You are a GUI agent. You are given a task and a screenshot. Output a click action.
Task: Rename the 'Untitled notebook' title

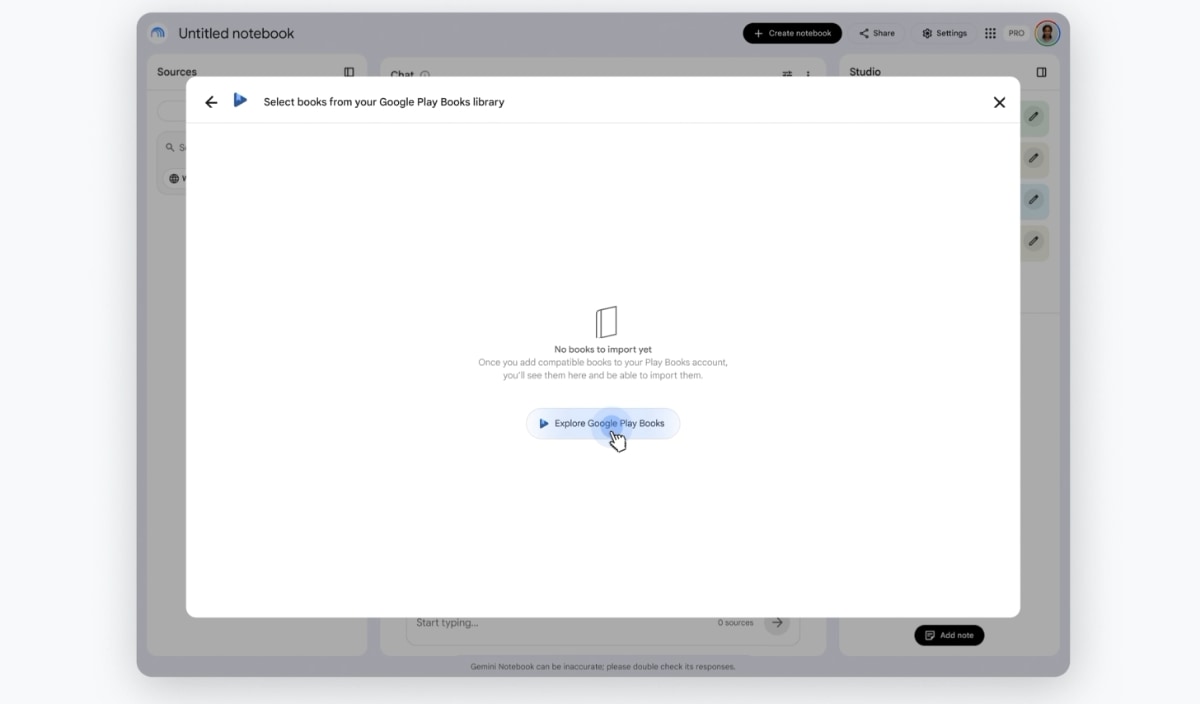(x=236, y=33)
